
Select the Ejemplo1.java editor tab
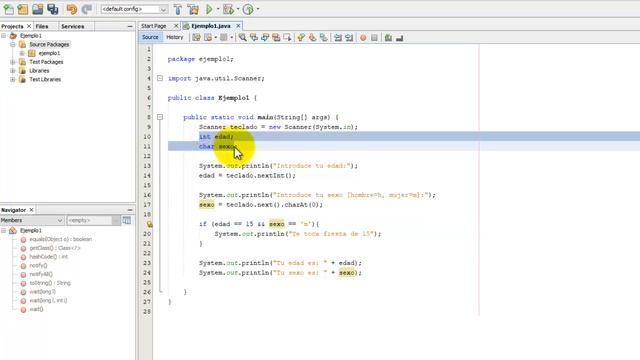click(x=211, y=26)
